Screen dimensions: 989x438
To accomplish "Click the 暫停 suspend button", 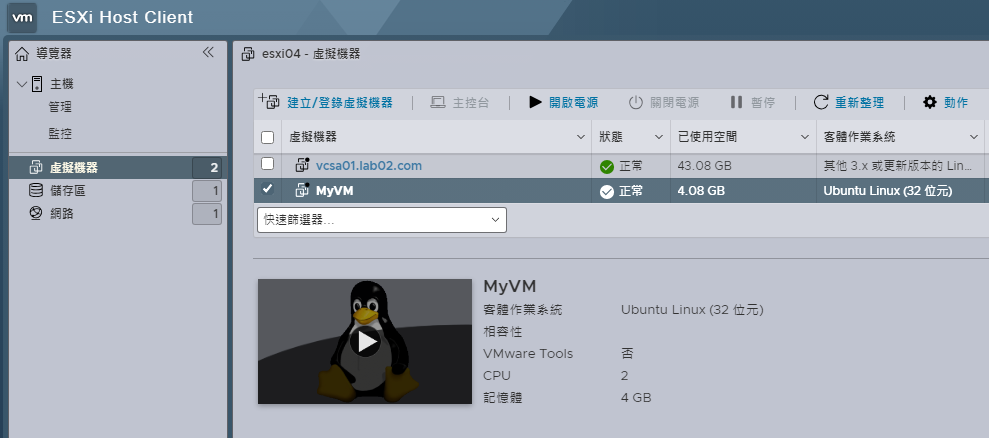I will [752, 102].
